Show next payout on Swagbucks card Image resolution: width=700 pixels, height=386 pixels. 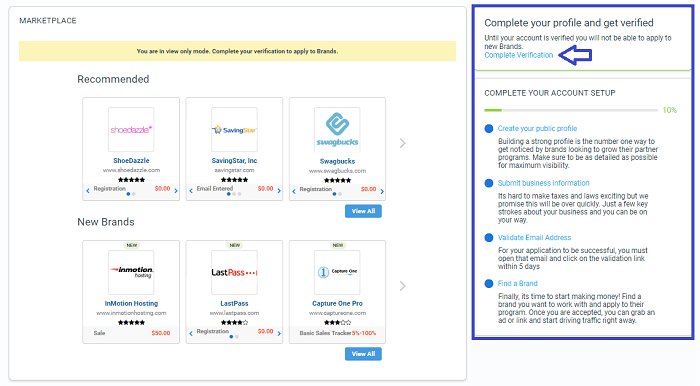(x=382, y=191)
